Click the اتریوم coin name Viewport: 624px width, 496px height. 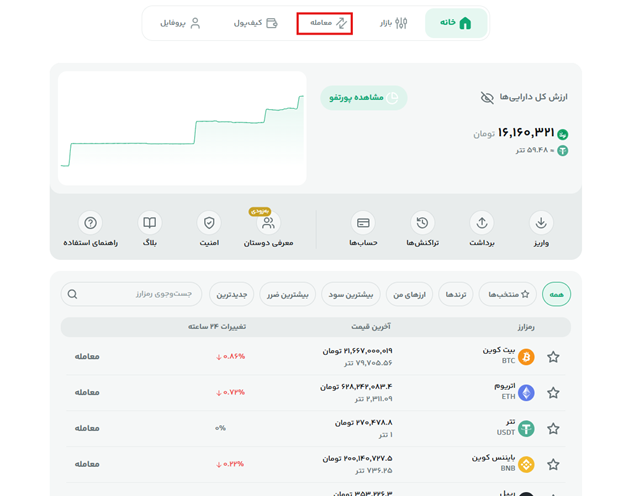click(505, 386)
